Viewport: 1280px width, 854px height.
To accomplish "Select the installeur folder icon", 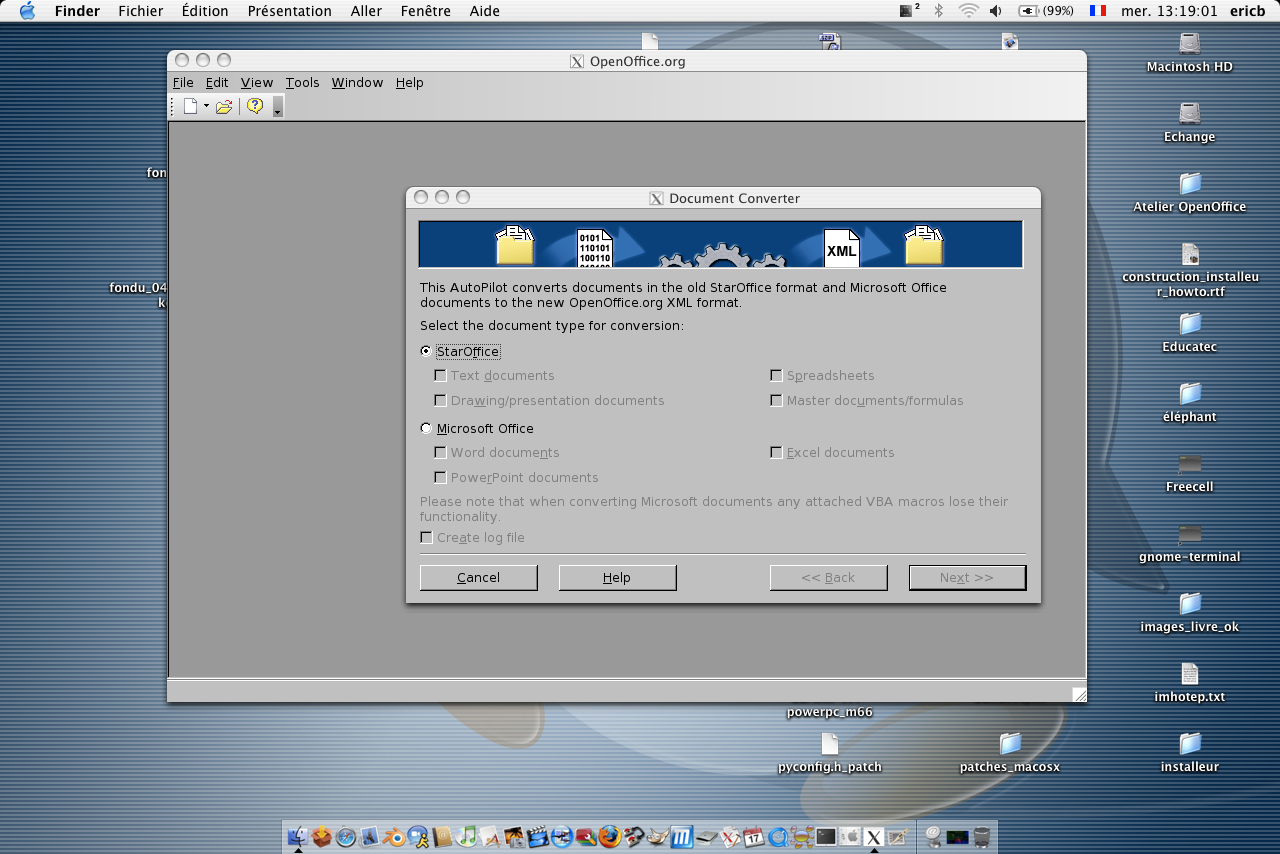I will tap(1189, 744).
